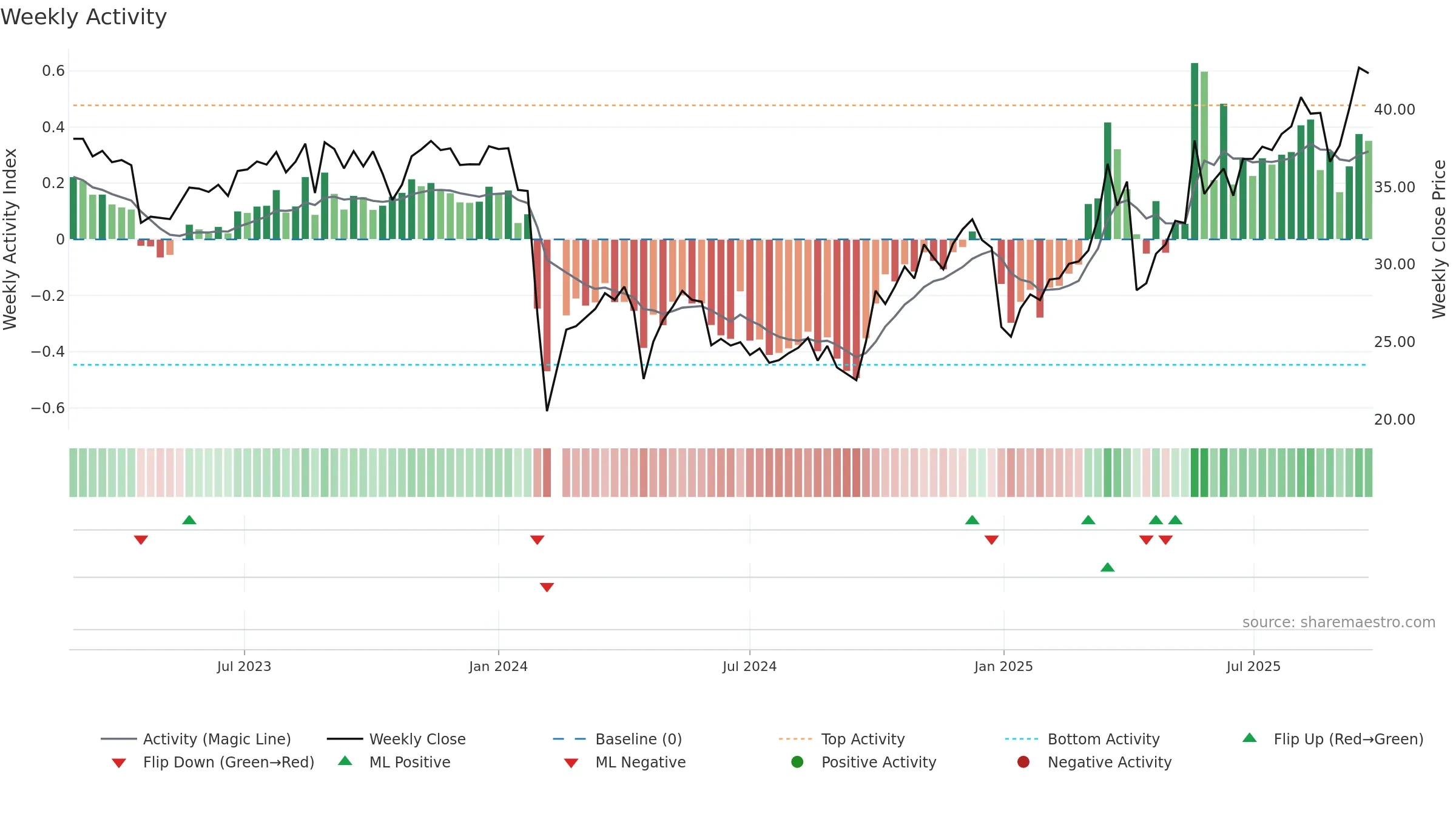Toggle the Activity (Magic Line) legend entry

coord(196,739)
